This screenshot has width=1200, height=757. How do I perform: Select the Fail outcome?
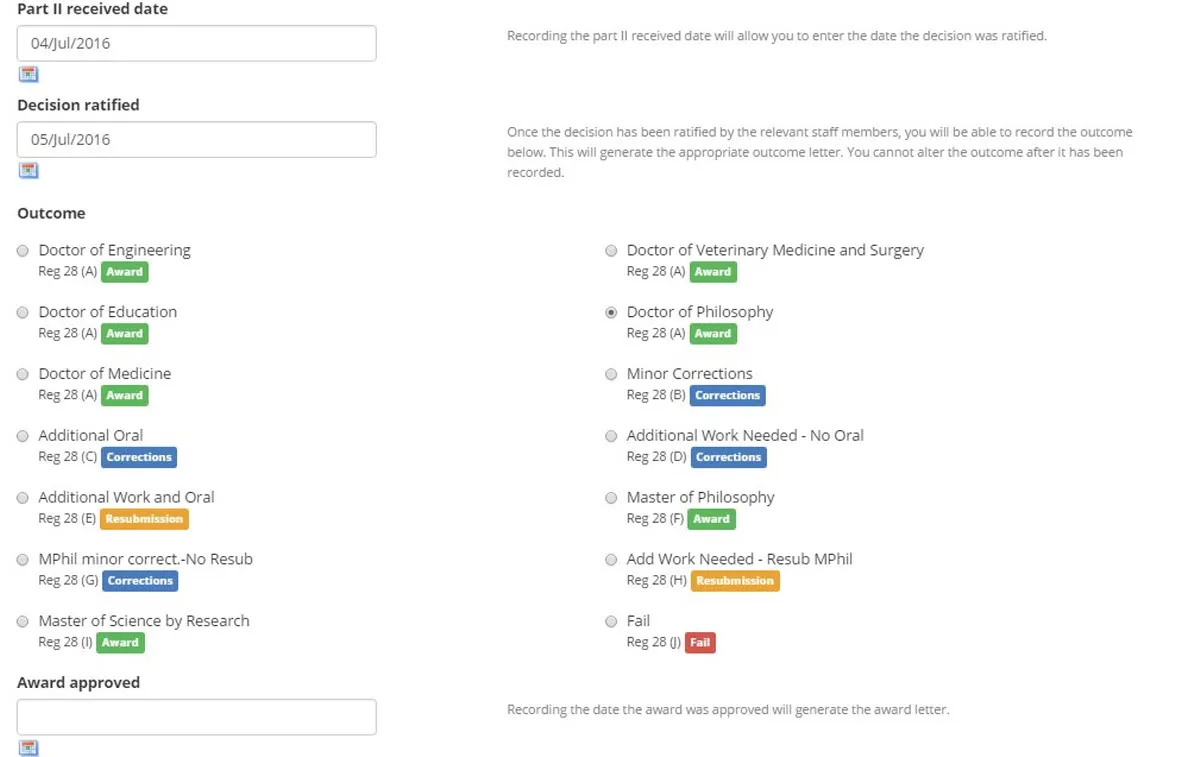pos(611,621)
